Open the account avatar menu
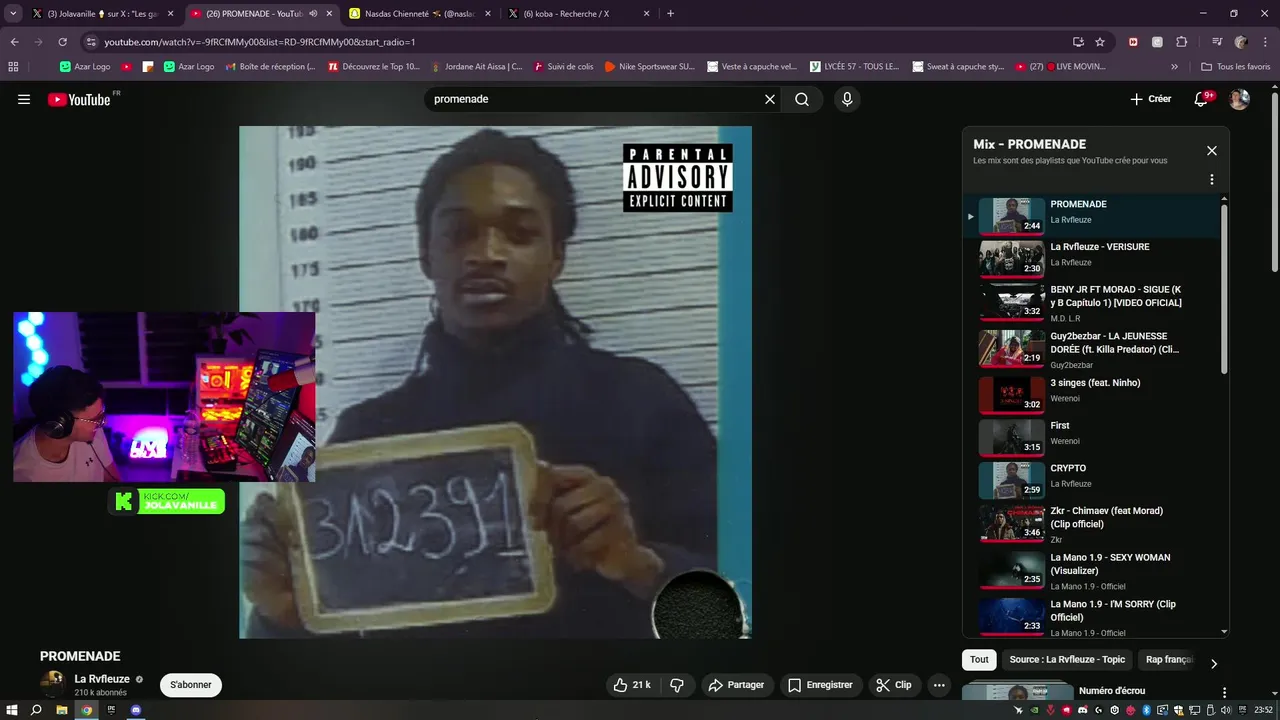 [1239, 99]
